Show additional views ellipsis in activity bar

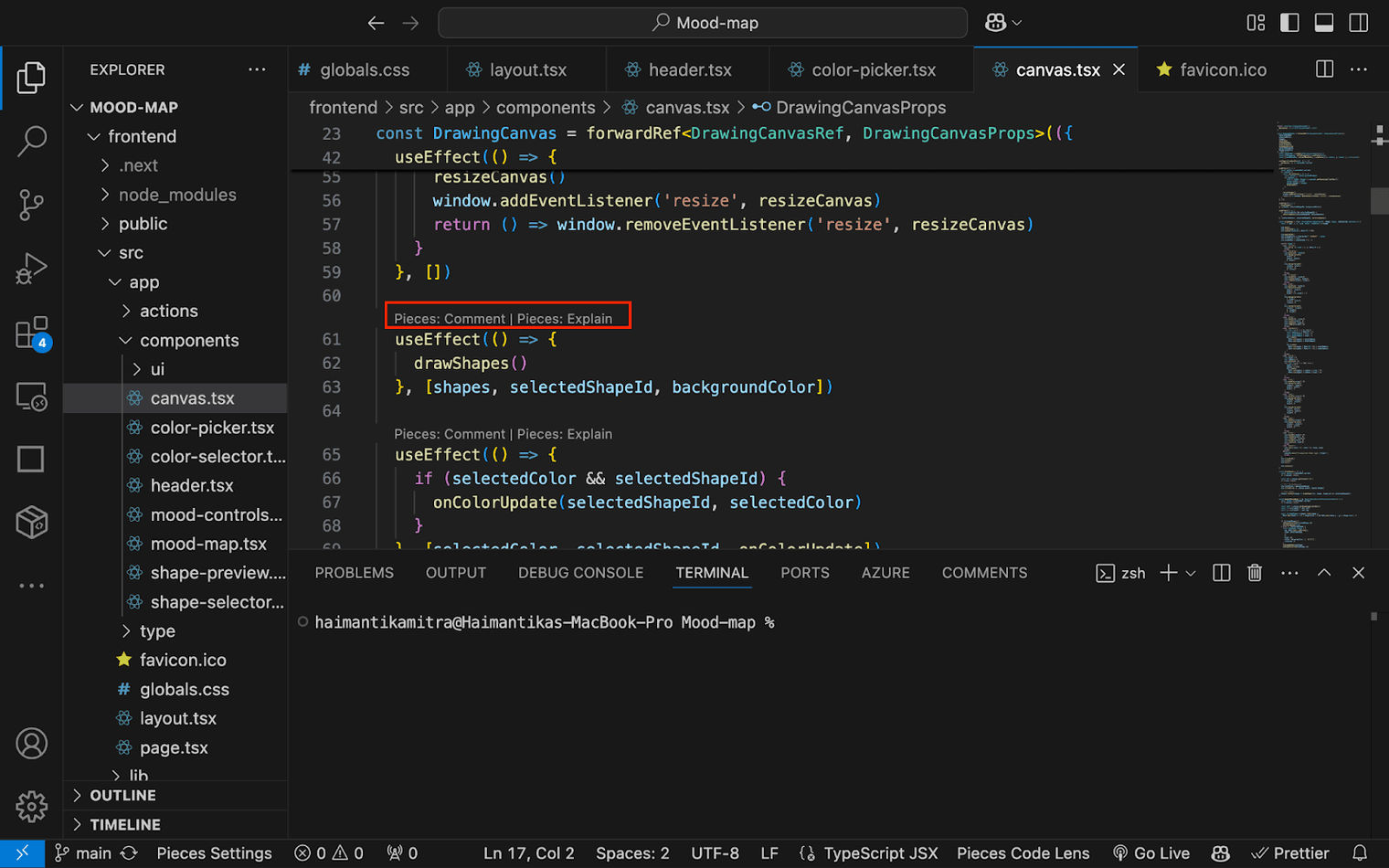pyautogui.click(x=31, y=586)
